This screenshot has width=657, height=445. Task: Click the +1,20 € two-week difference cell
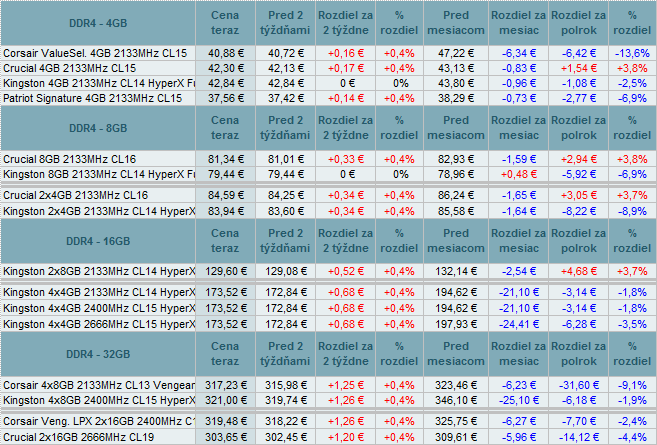pyautogui.click(x=346, y=437)
